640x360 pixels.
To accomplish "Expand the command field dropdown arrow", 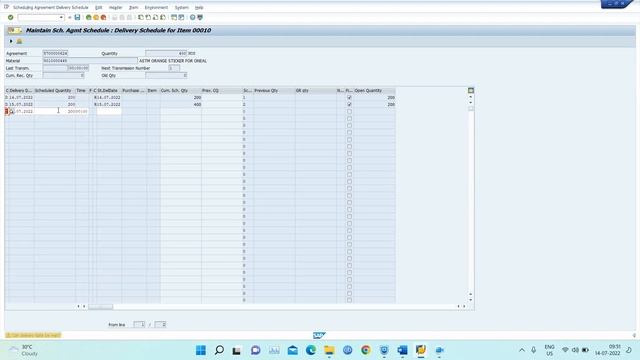I will click(61, 18).
